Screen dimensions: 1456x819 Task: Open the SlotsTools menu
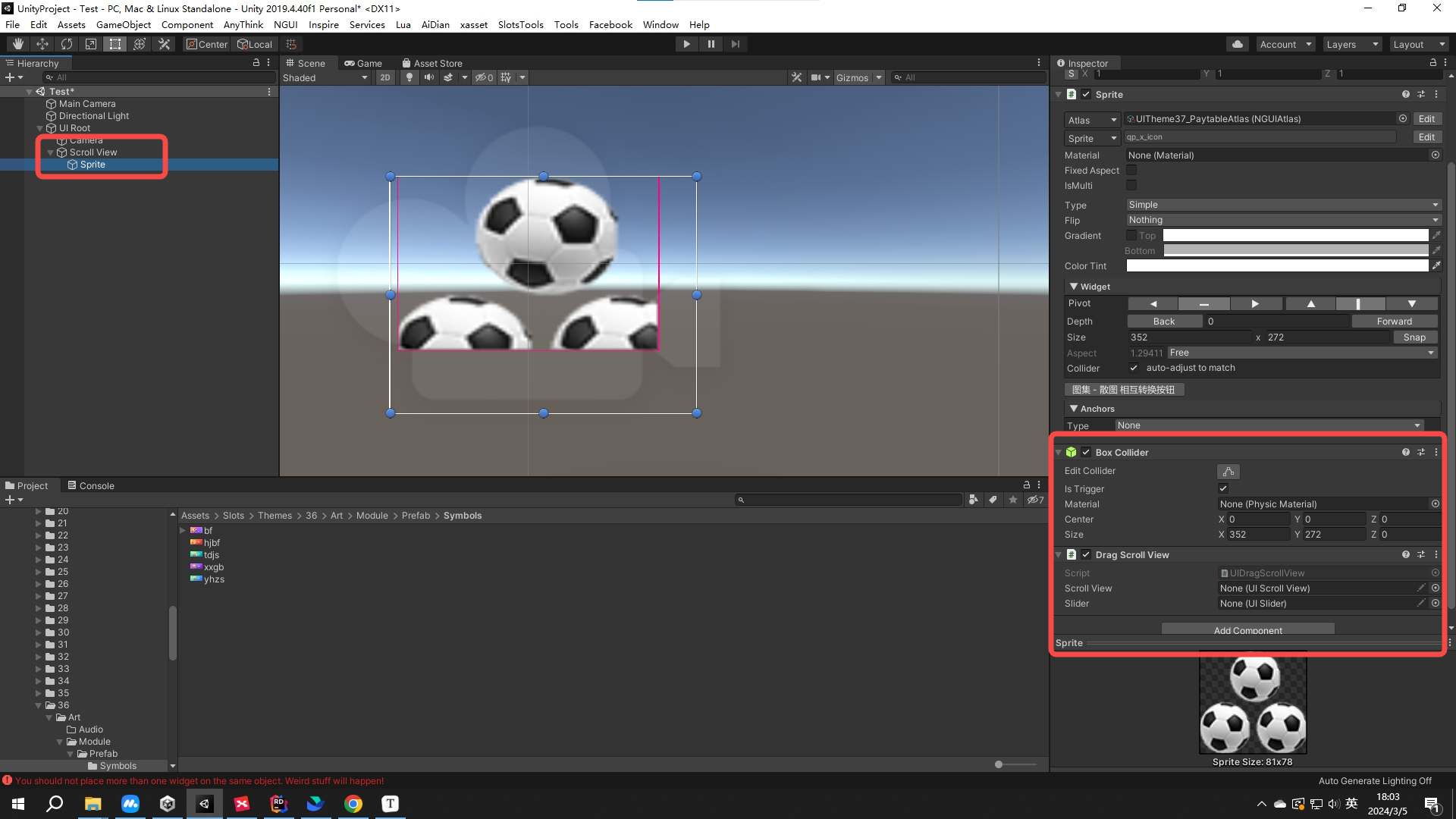tap(520, 24)
